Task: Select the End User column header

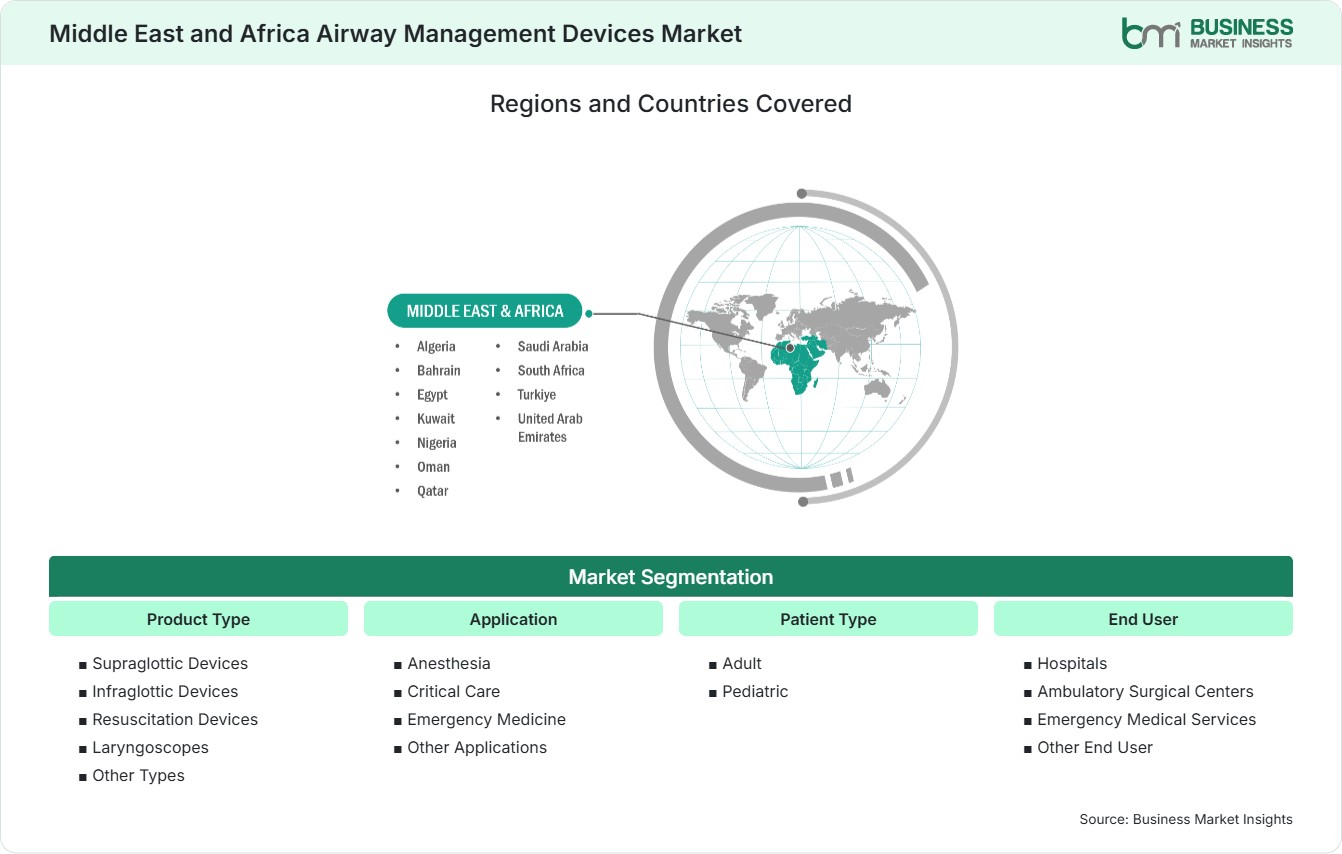Action: pyautogui.click(x=1143, y=619)
